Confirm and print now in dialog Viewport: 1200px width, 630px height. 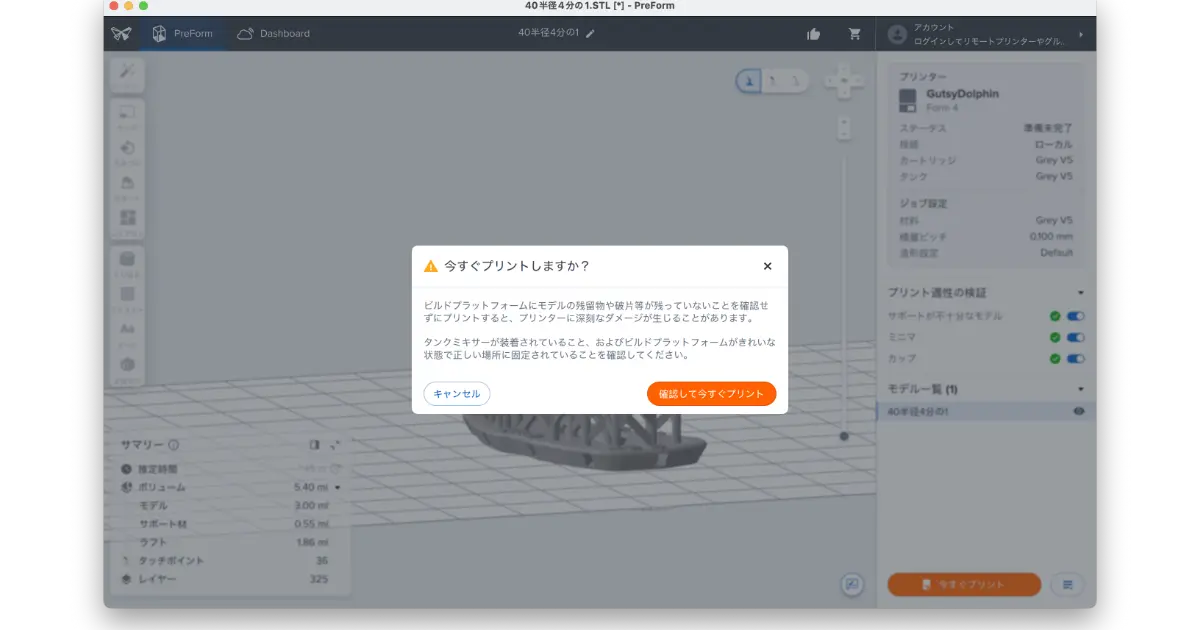tap(711, 394)
